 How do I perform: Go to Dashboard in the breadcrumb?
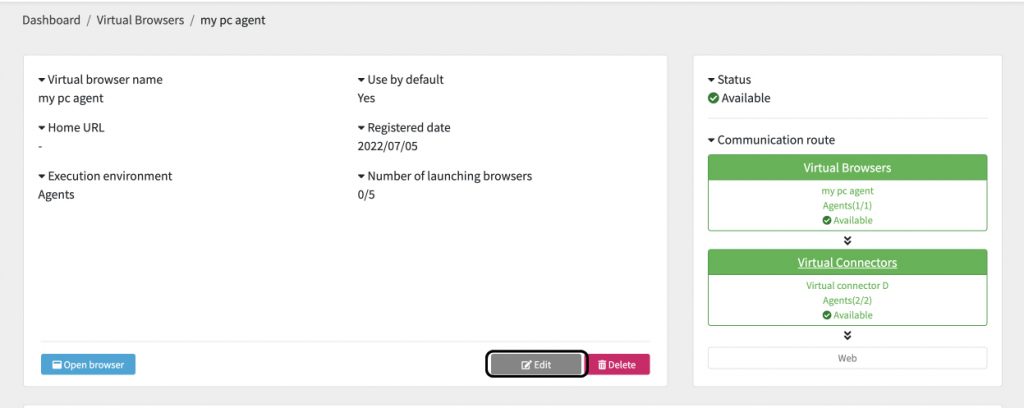tap(51, 20)
